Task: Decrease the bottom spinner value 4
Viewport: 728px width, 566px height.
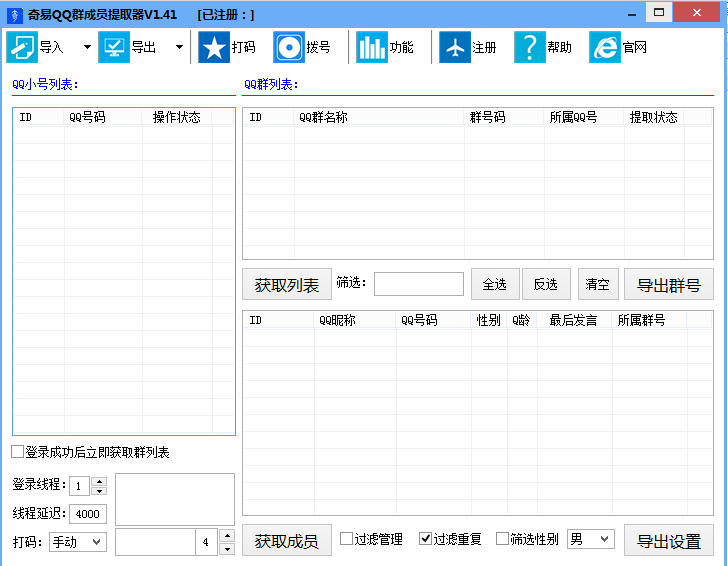Action: (x=227, y=549)
